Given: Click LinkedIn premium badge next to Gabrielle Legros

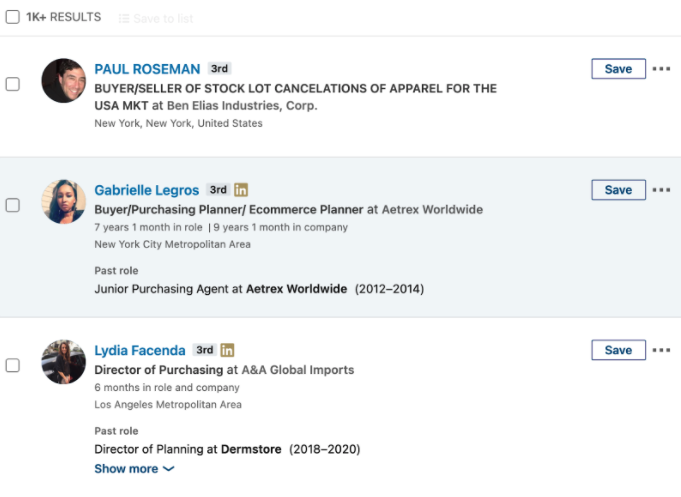Looking at the screenshot, I should tap(241, 190).
